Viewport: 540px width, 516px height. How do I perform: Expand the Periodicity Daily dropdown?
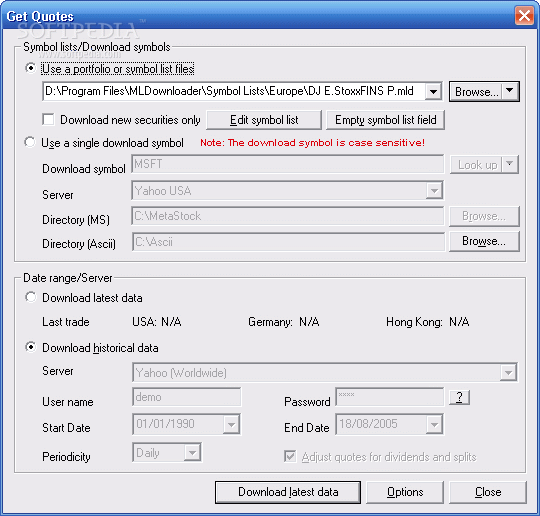[192, 452]
